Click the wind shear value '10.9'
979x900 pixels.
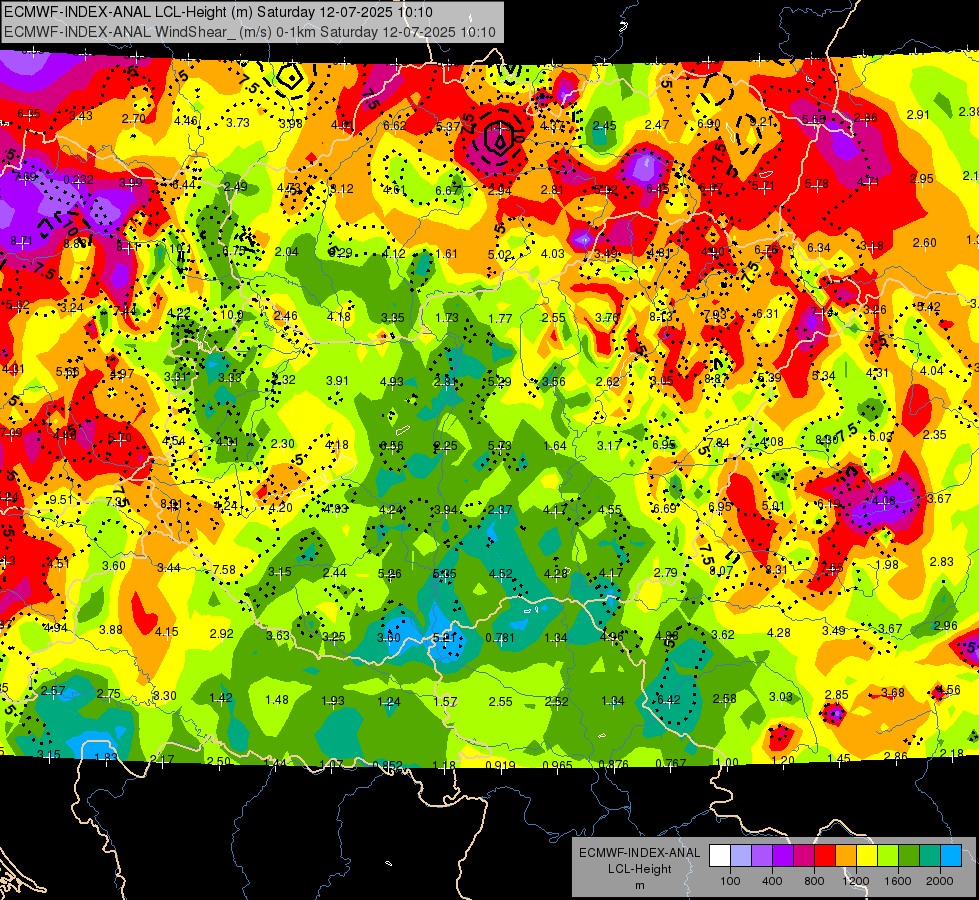tap(232, 315)
